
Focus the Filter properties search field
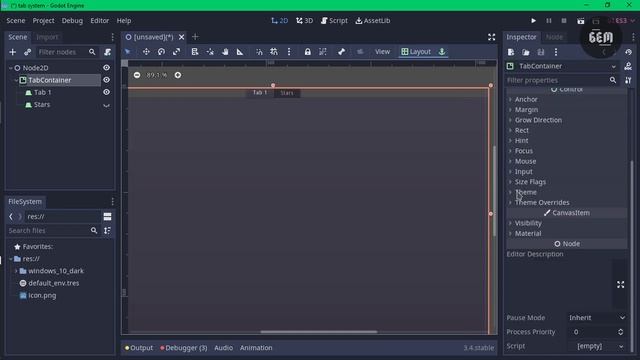point(562,80)
